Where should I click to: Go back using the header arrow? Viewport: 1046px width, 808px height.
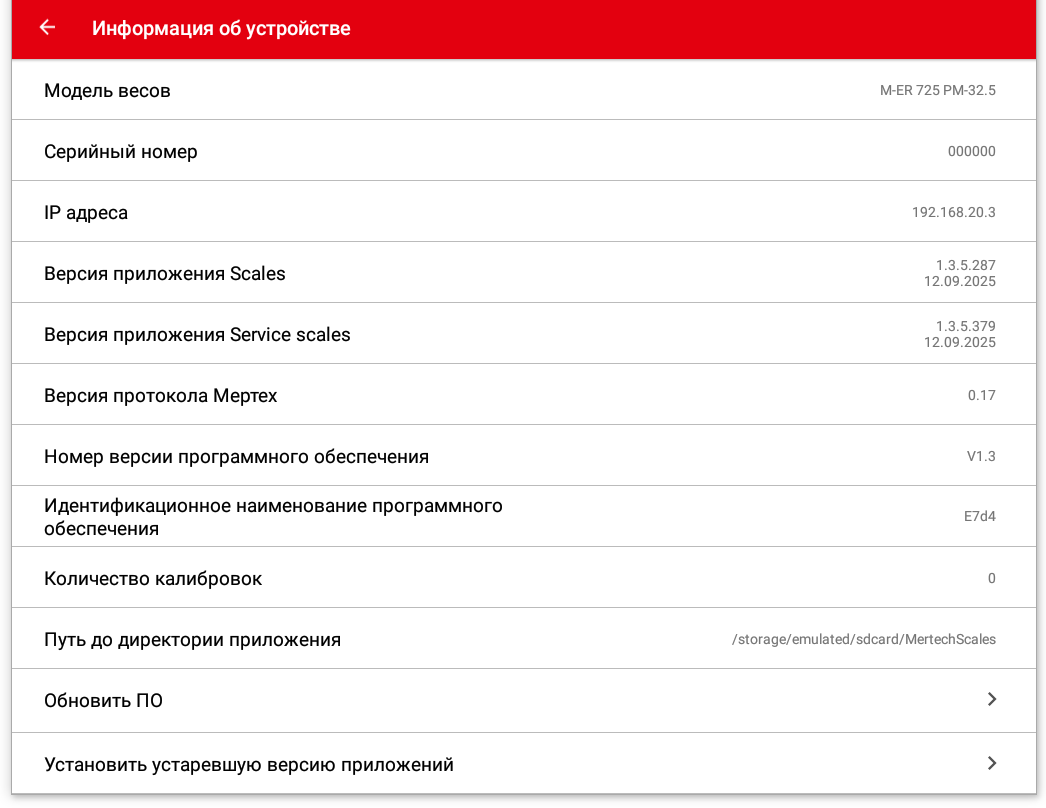(x=47, y=28)
